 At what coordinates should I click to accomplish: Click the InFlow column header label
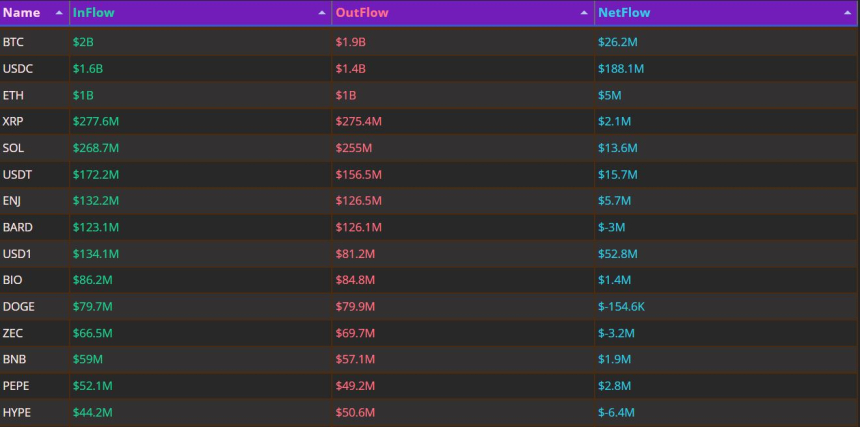pyautogui.click(x=93, y=13)
